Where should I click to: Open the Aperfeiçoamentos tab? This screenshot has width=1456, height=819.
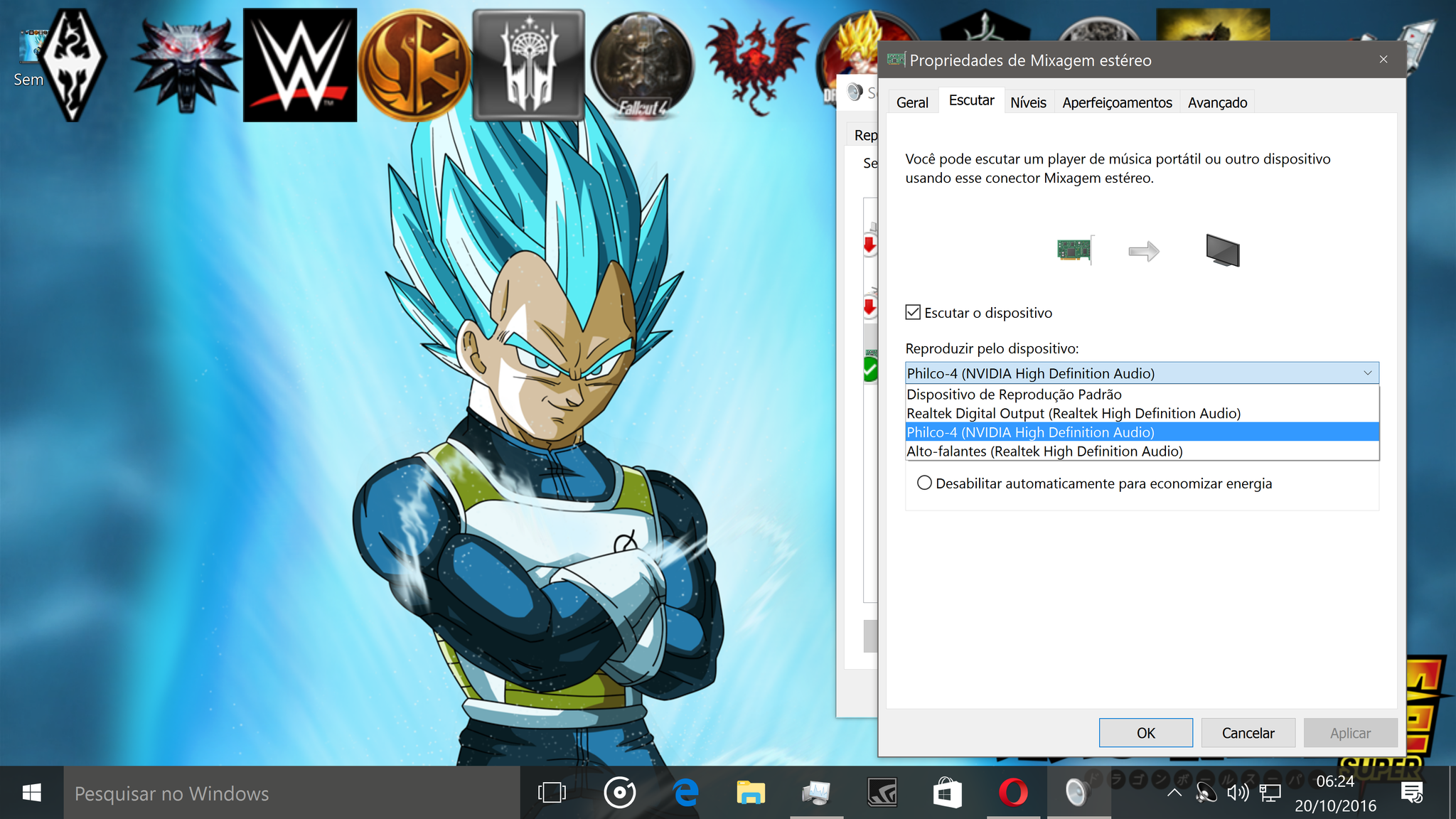coord(1117,102)
